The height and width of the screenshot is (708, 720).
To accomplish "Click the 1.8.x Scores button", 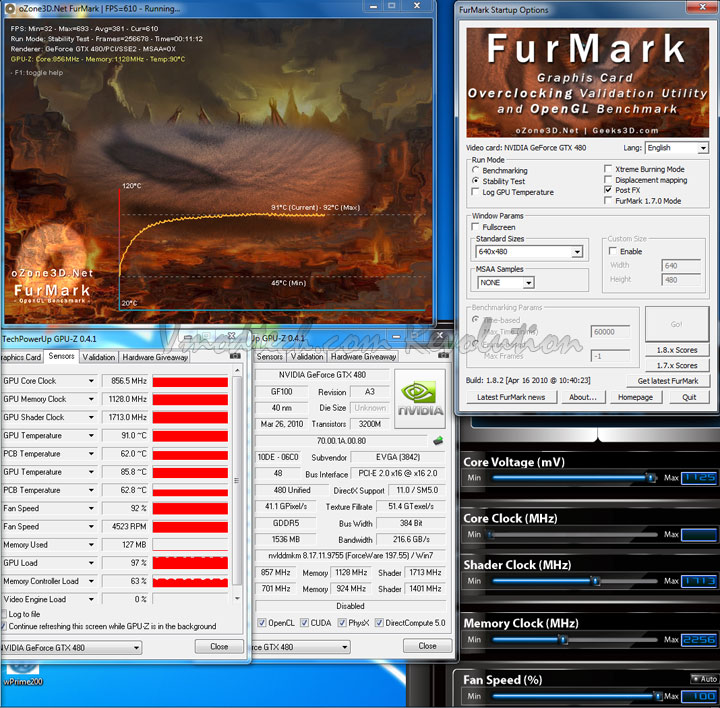I will (x=676, y=350).
